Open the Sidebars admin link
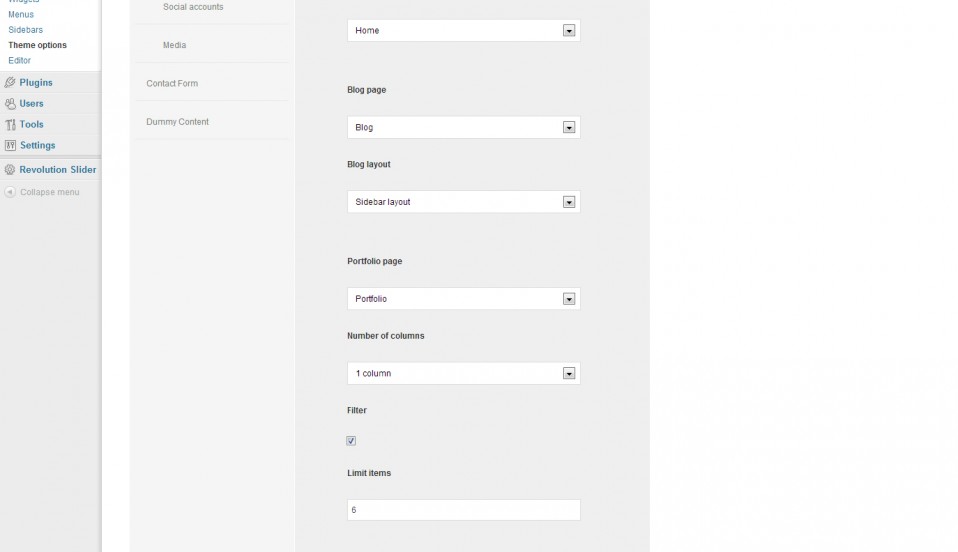This screenshot has height=552, width=958. click(x=25, y=29)
